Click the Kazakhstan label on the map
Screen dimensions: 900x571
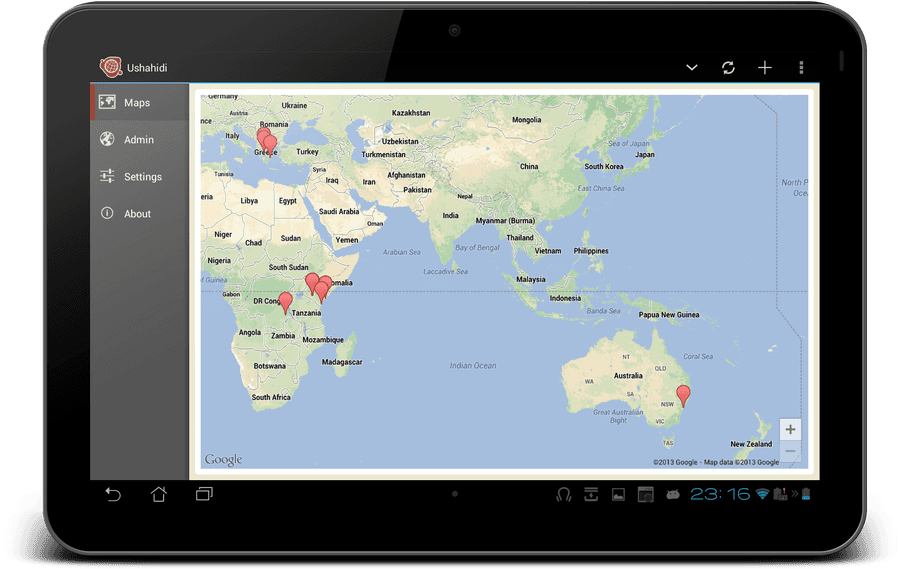click(411, 113)
